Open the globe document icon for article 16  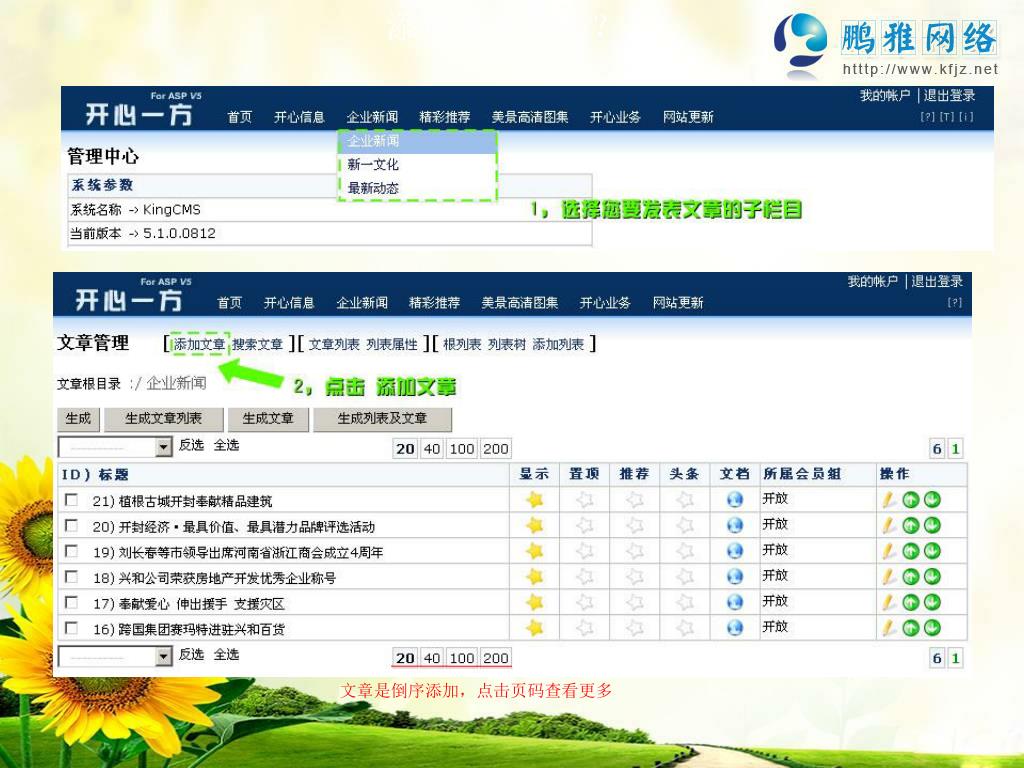735,628
